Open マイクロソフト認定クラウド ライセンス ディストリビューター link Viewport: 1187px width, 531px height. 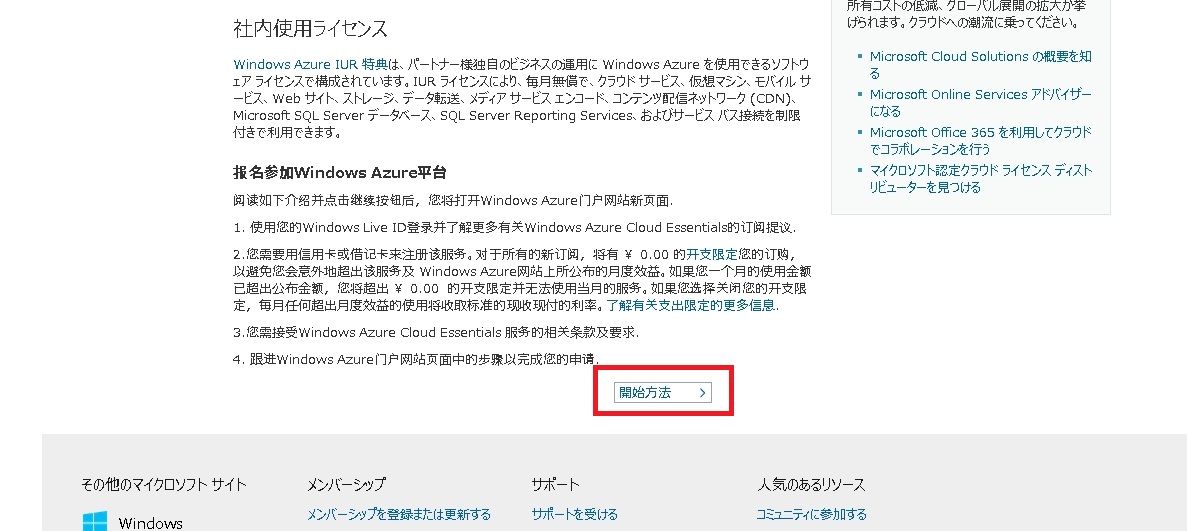coord(980,178)
